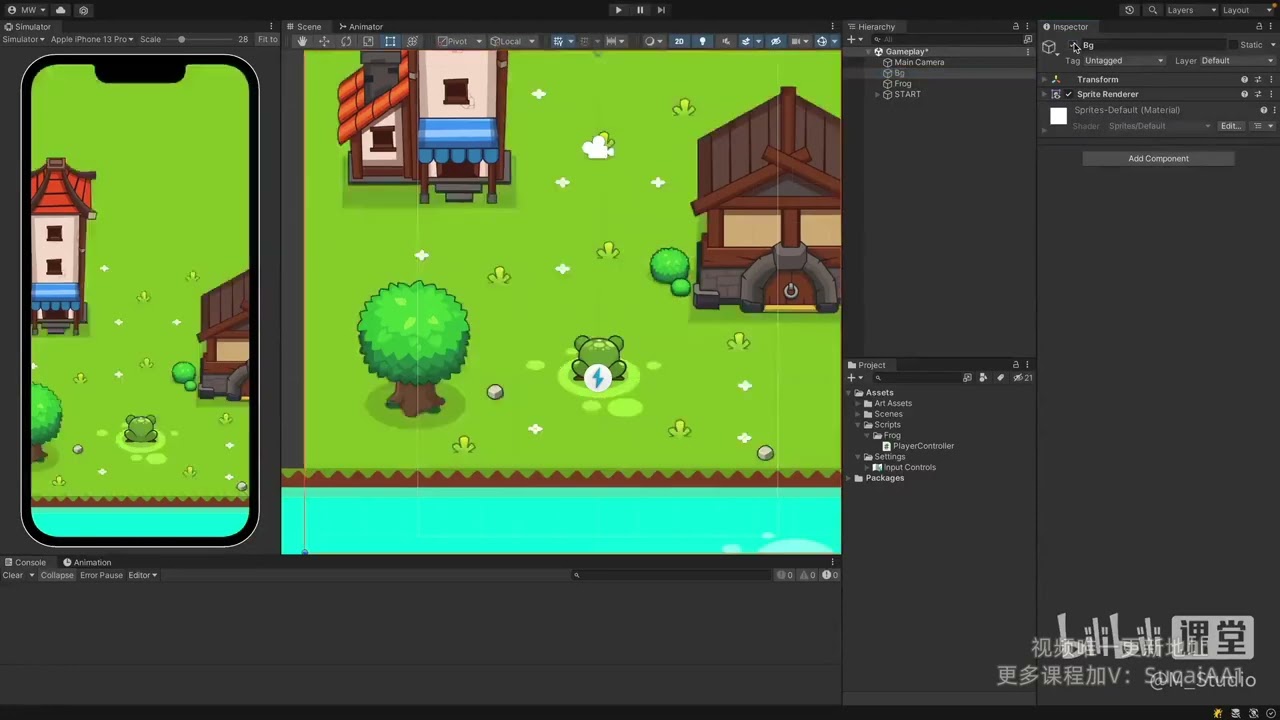Open the undo history icon
This screenshot has height=720, width=1280.
pyautogui.click(x=1129, y=10)
